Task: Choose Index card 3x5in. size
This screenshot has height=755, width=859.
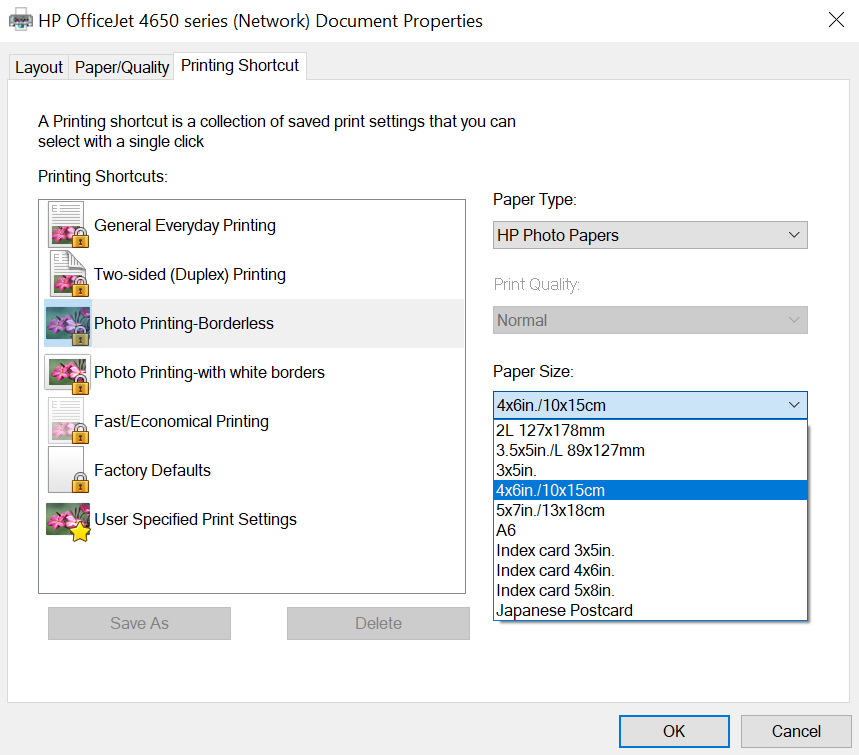Action: [650, 551]
